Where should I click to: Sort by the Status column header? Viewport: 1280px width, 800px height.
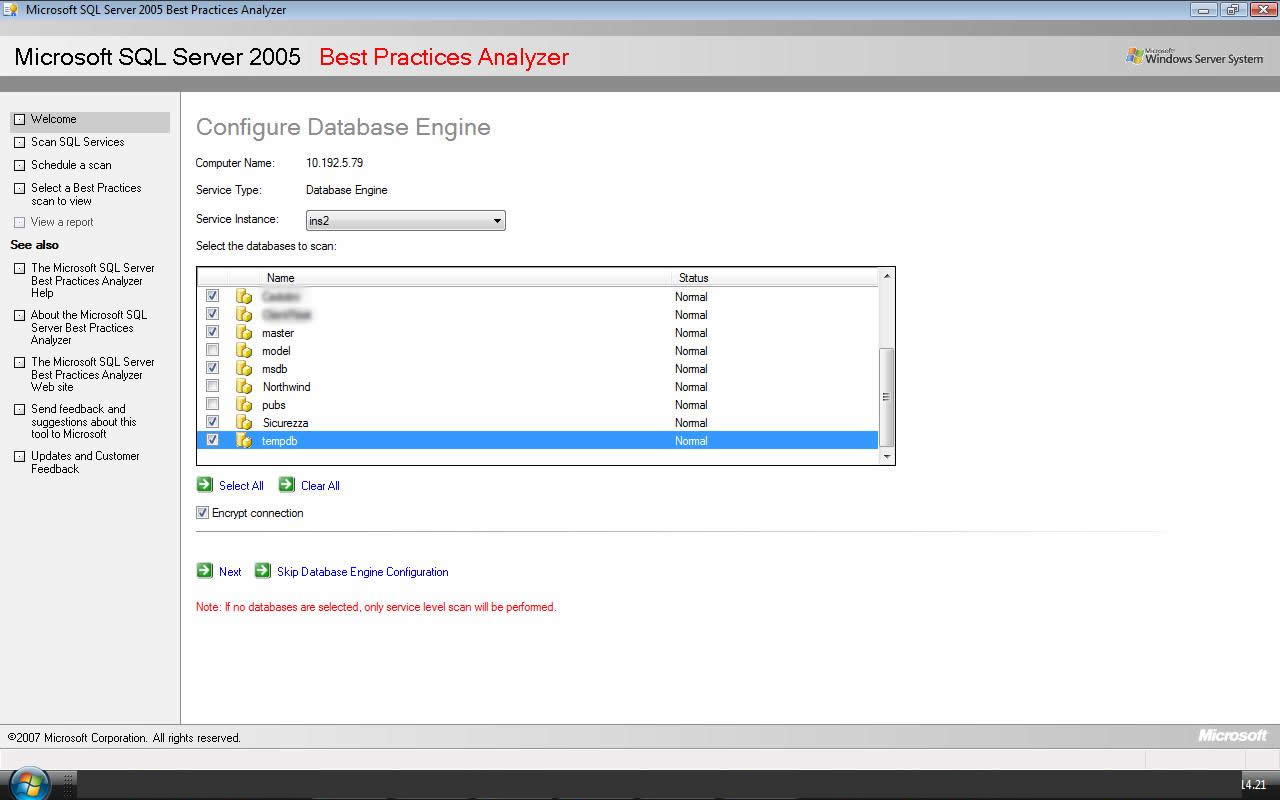point(775,278)
